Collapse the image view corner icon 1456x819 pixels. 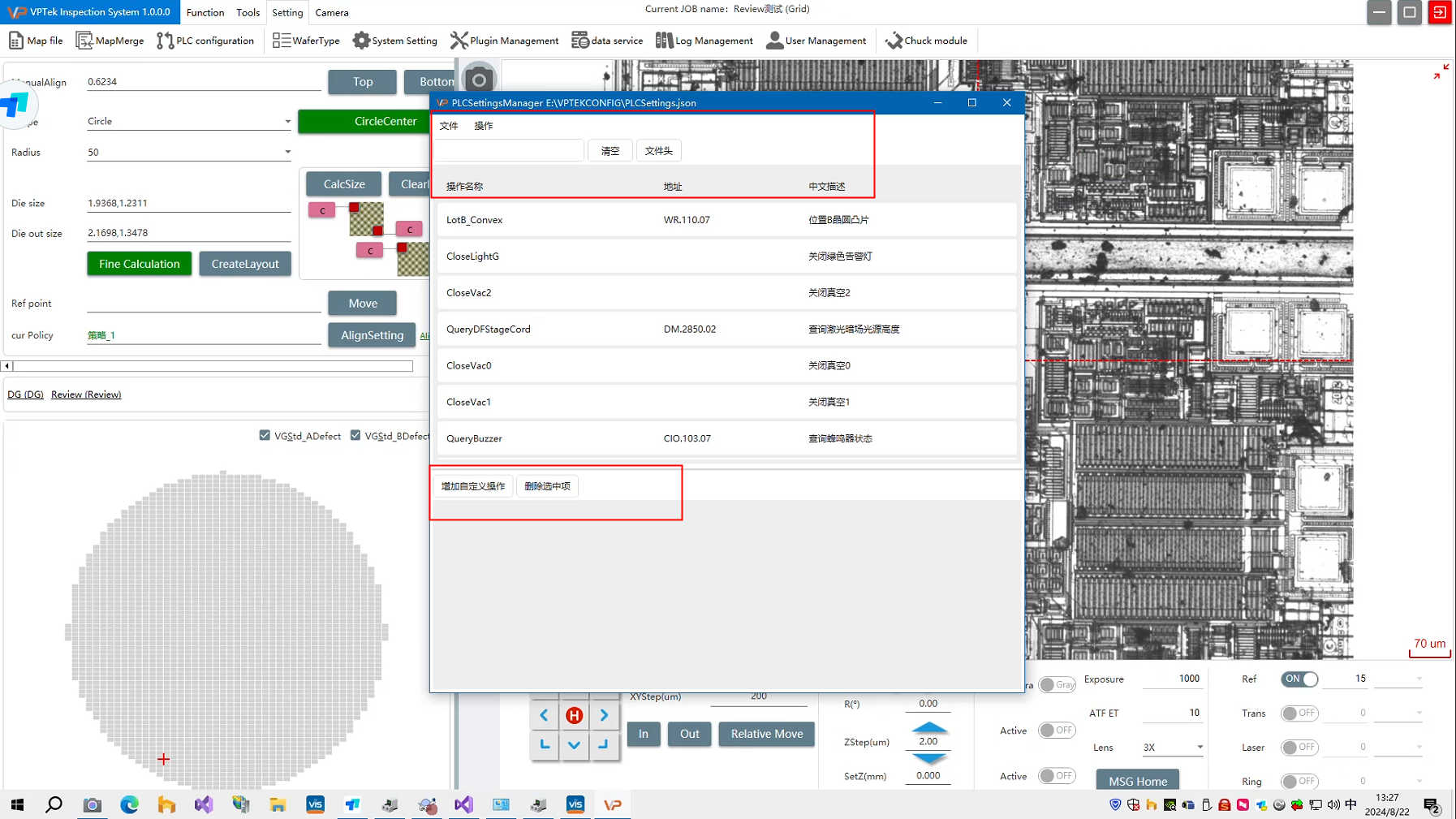click(x=1441, y=72)
